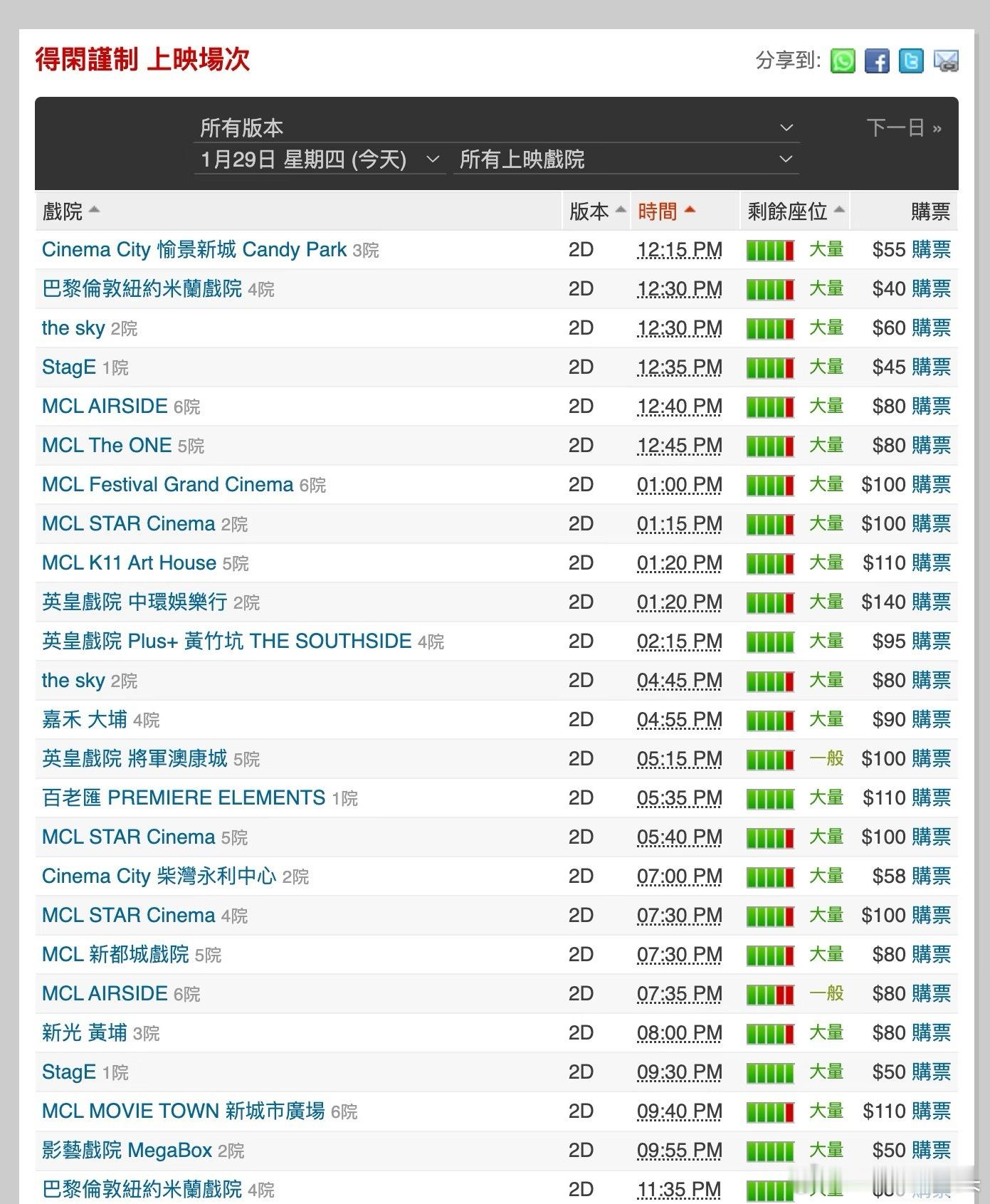Expand the 所有上映戲院 cinema filter

626,159
